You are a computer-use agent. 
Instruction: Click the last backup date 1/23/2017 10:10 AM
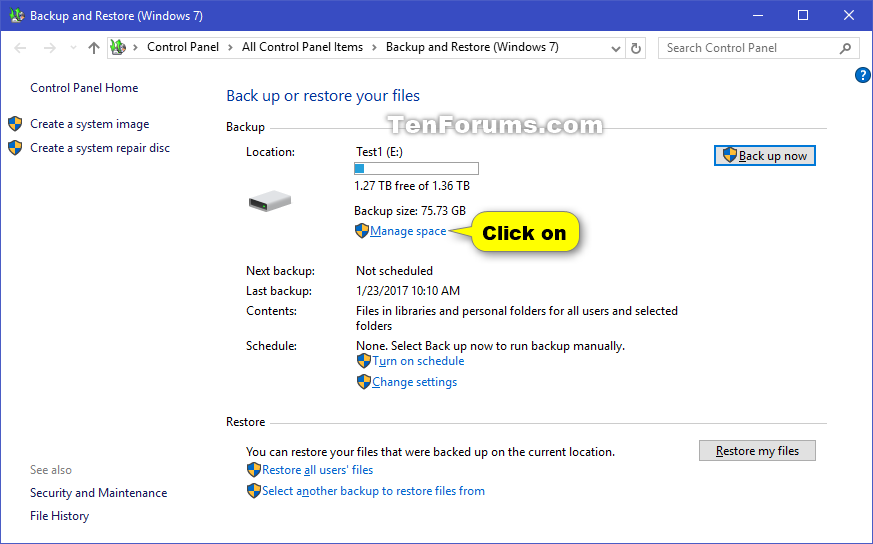[x=408, y=291]
